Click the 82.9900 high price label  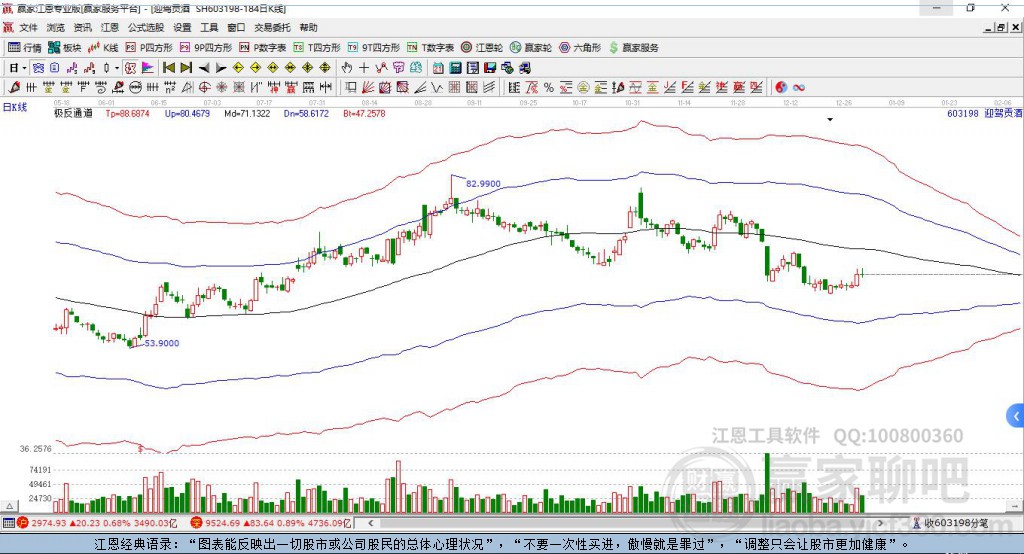[x=483, y=184]
